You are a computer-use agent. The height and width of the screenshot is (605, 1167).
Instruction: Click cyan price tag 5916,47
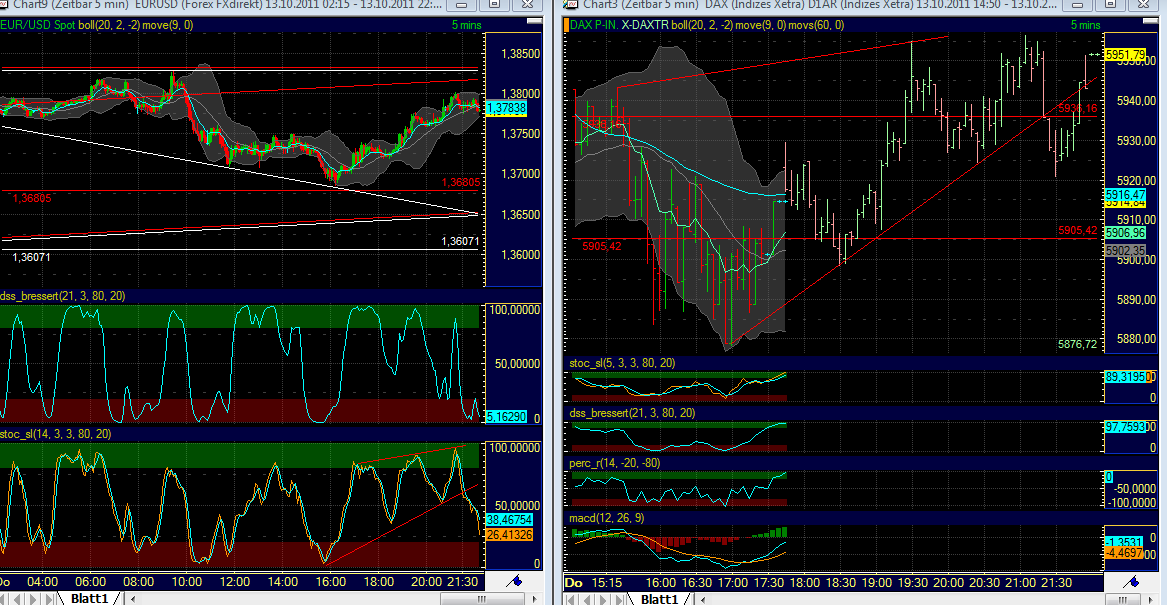click(x=1125, y=194)
